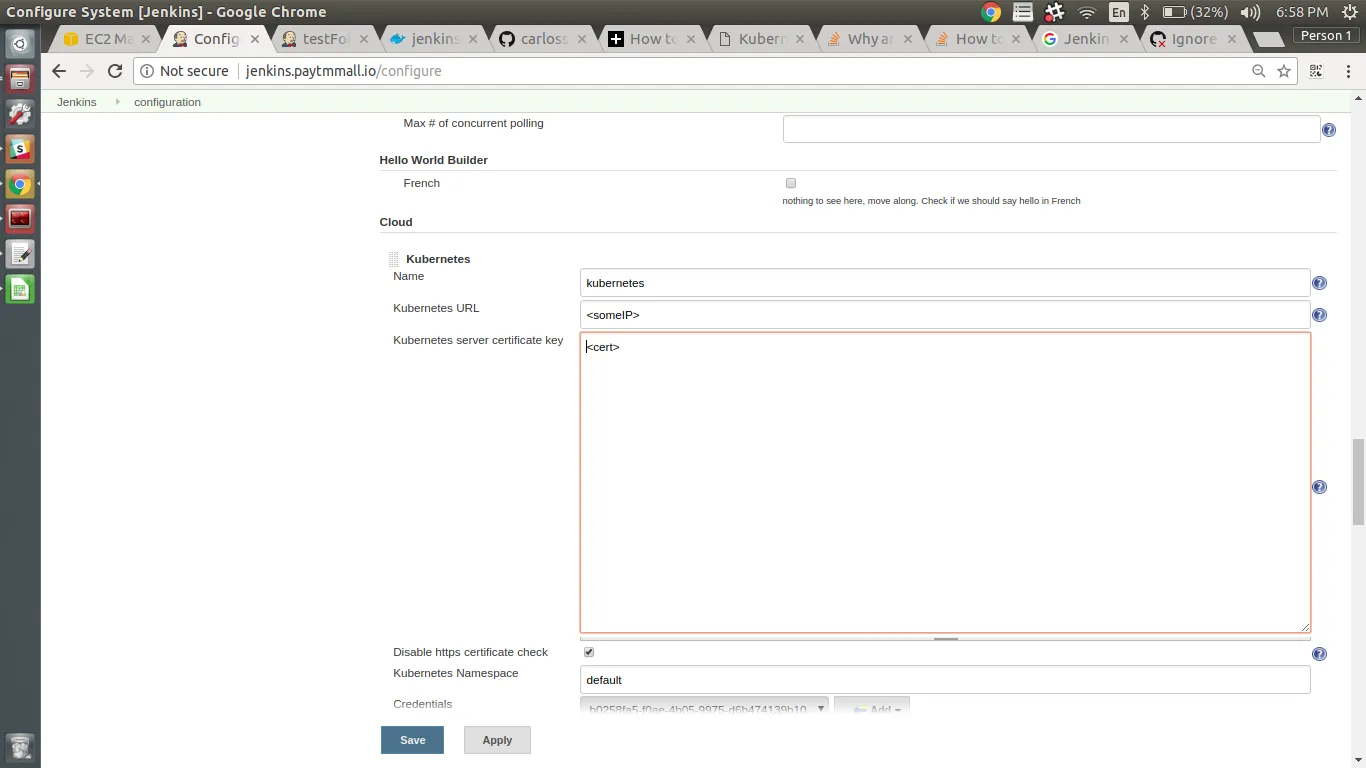Screen dimensions: 1366x768
Task: Toggle the French checkbox
Action: tap(791, 183)
